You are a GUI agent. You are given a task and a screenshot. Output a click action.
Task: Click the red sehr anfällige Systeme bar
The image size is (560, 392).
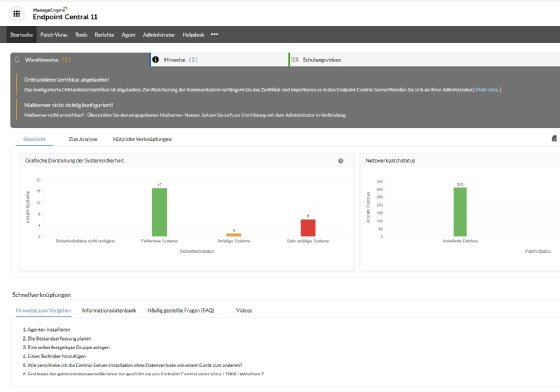click(308, 228)
